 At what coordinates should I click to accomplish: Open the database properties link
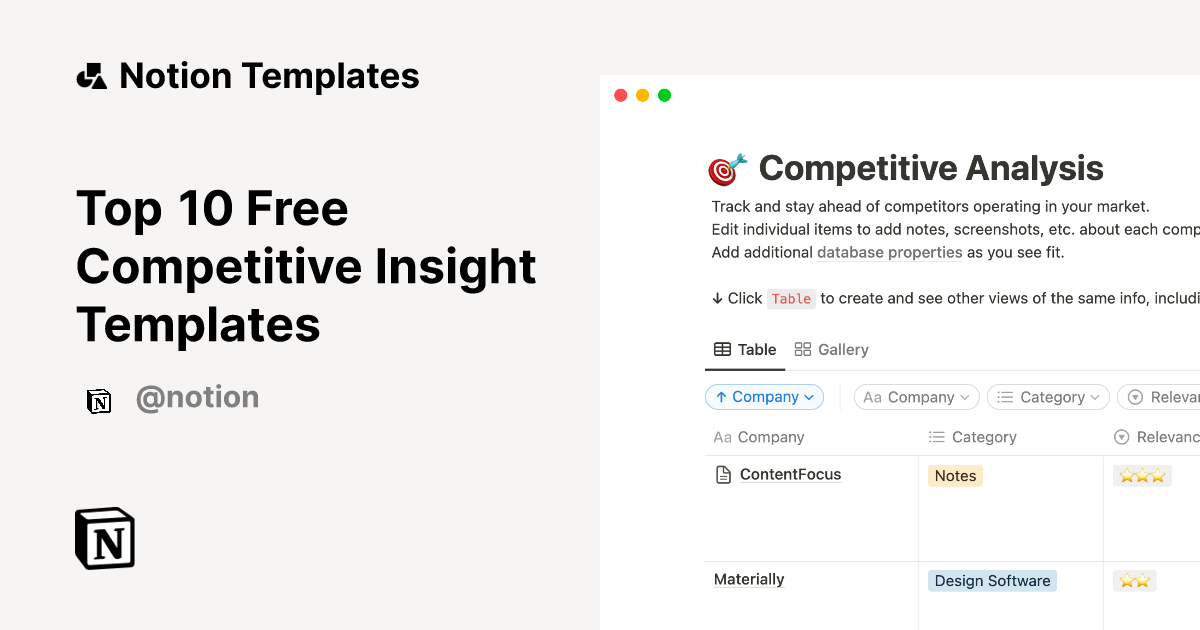pyautogui.click(x=889, y=252)
